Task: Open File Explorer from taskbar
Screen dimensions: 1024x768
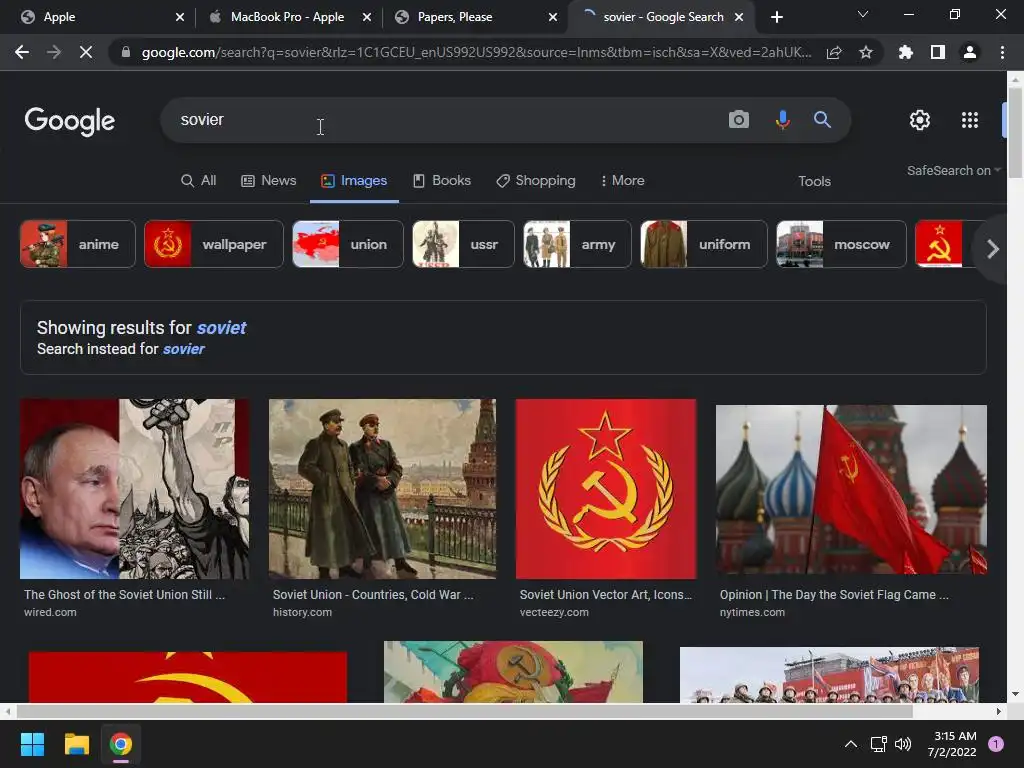Action: pos(76,744)
